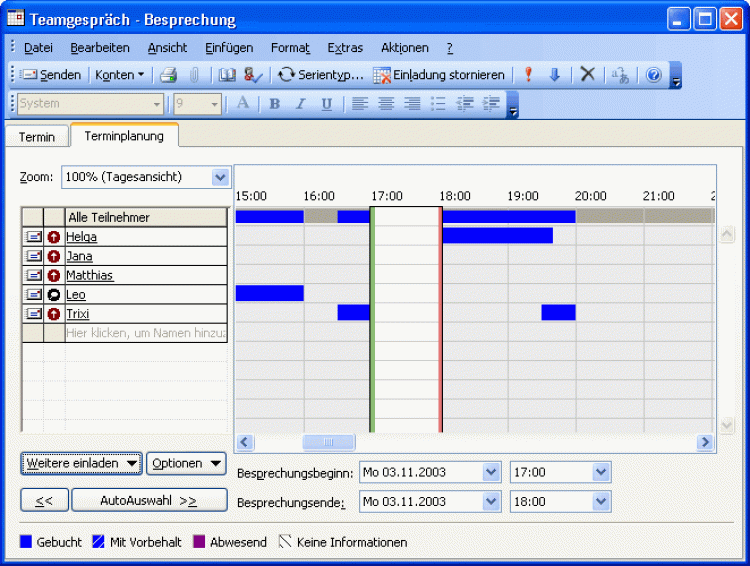Click the delete X icon in toolbar

(587, 75)
